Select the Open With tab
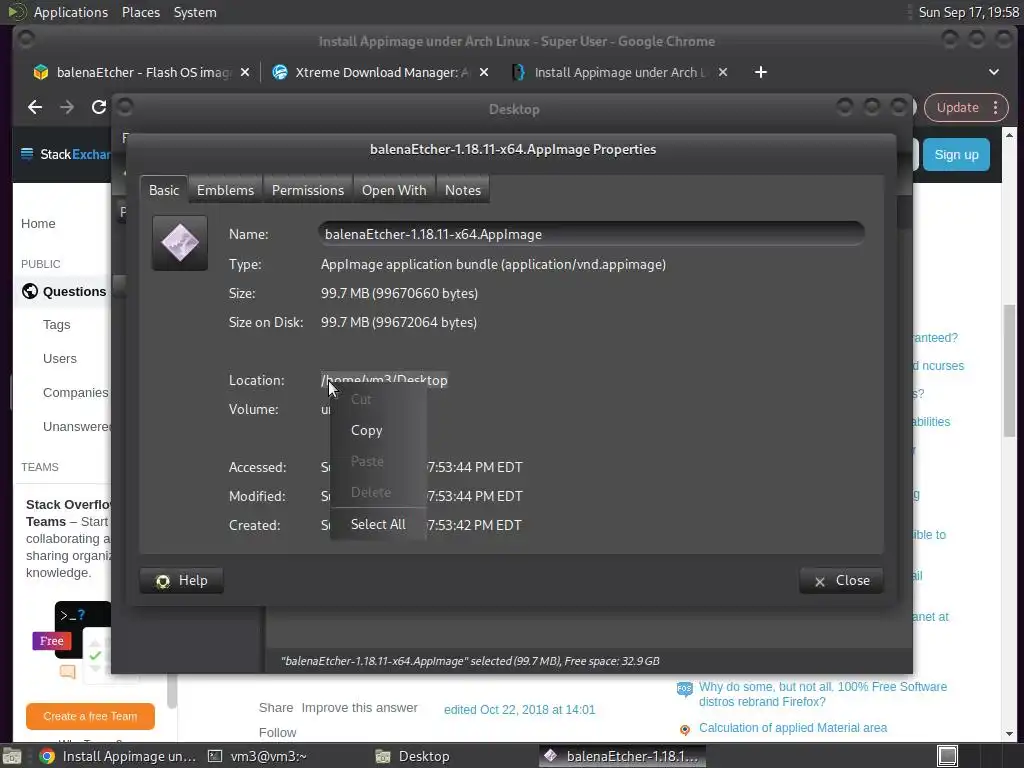This screenshot has height=768, width=1024. pos(394,190)
